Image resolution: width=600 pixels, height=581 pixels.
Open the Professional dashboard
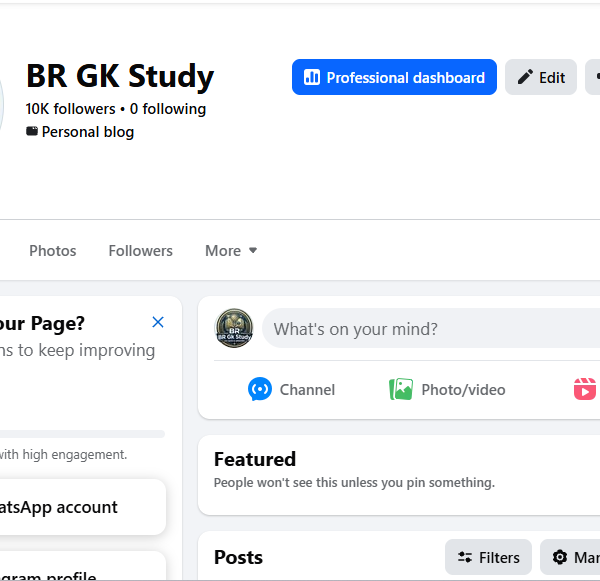point(394,77)
